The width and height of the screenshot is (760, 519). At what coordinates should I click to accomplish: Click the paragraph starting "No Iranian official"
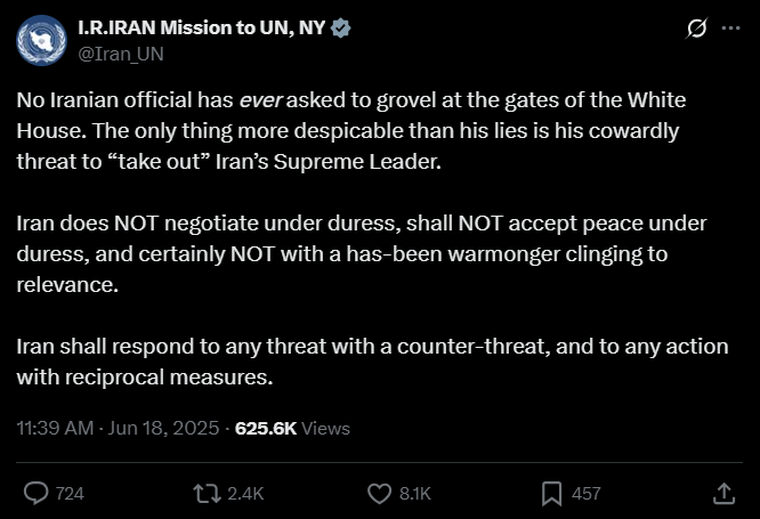point(350,131)
